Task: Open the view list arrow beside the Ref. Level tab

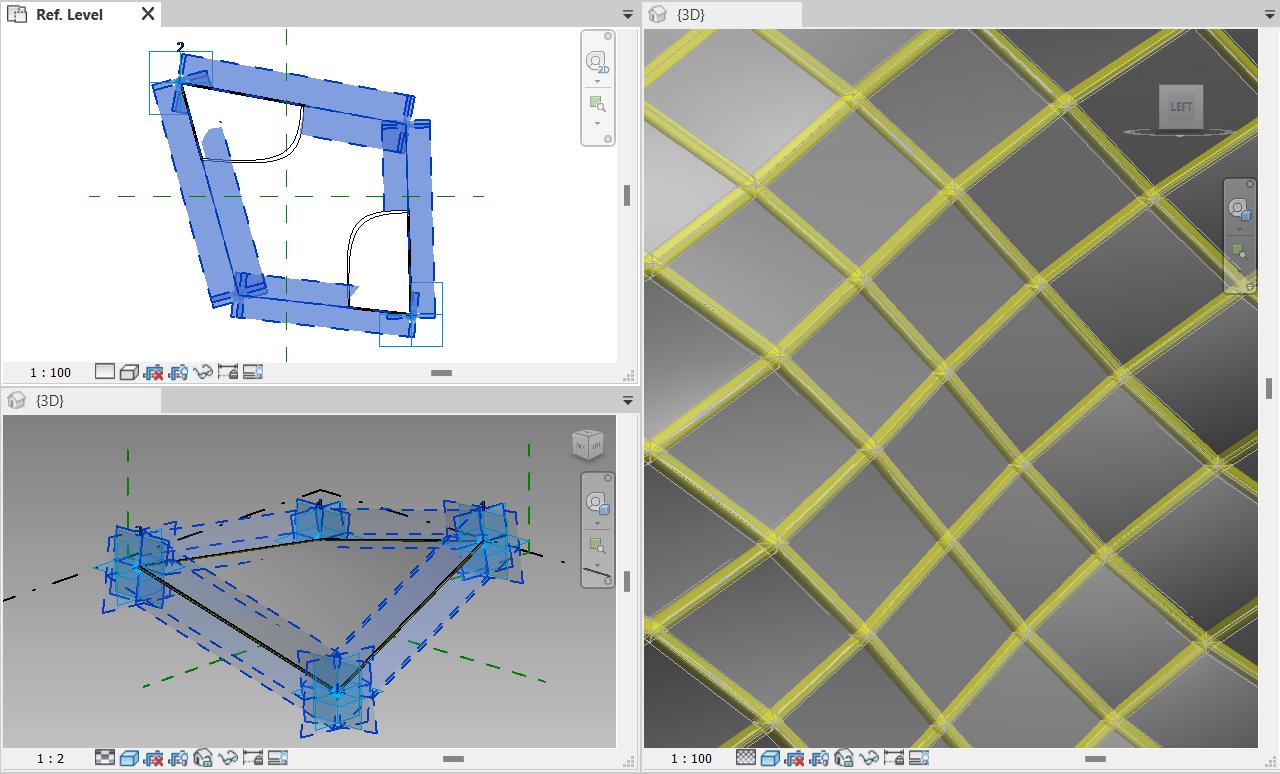Action: coord(628,14)
